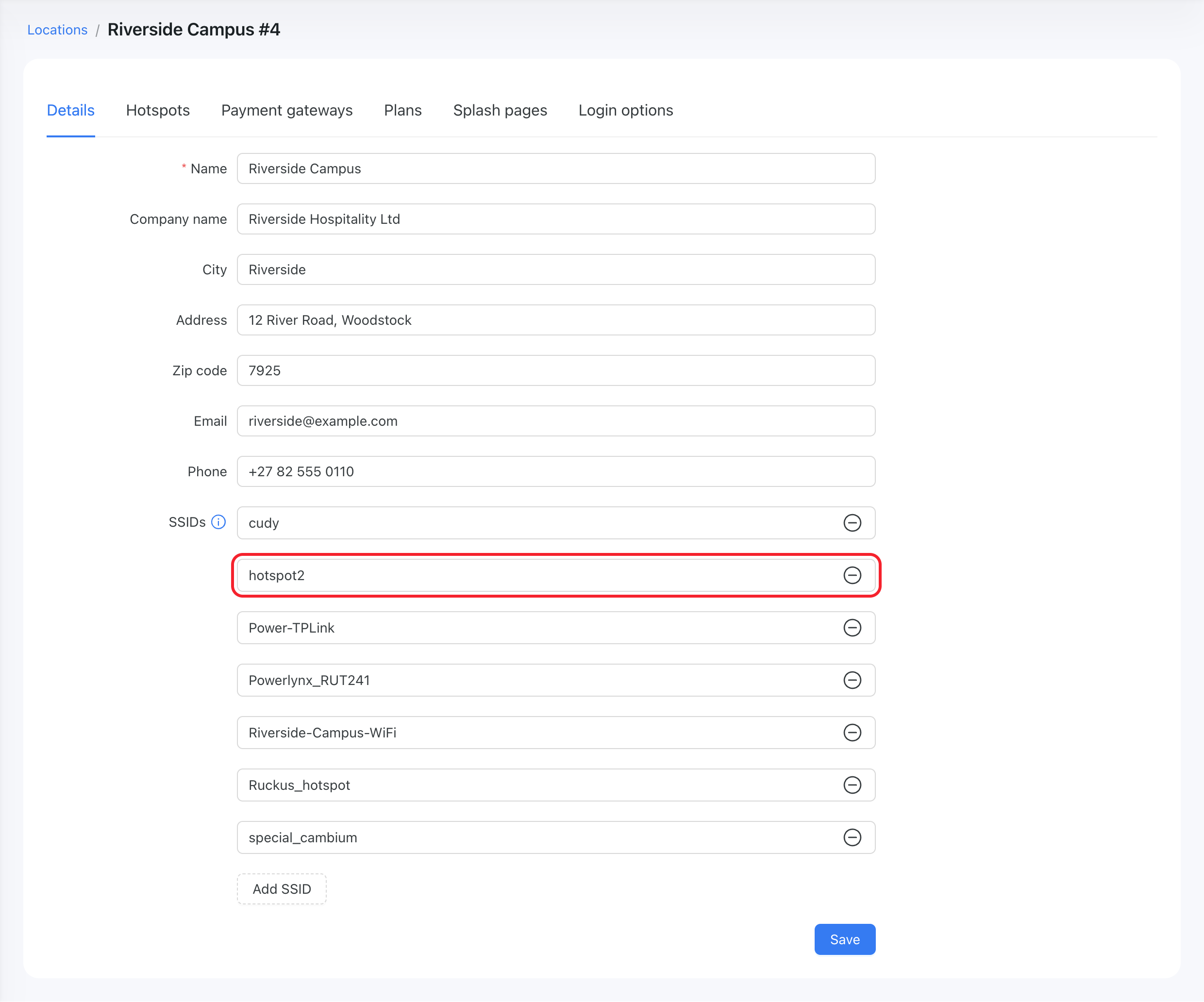Viewport: 1204px width, 1002px height.
Task: Remove the Riverside-Campus-WiFi SSID entry
Action: 852,733
